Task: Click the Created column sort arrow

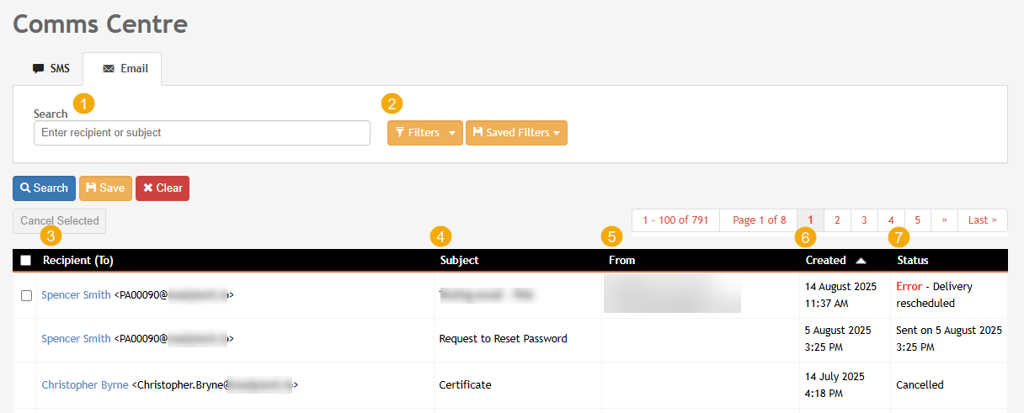Action: 861,261
